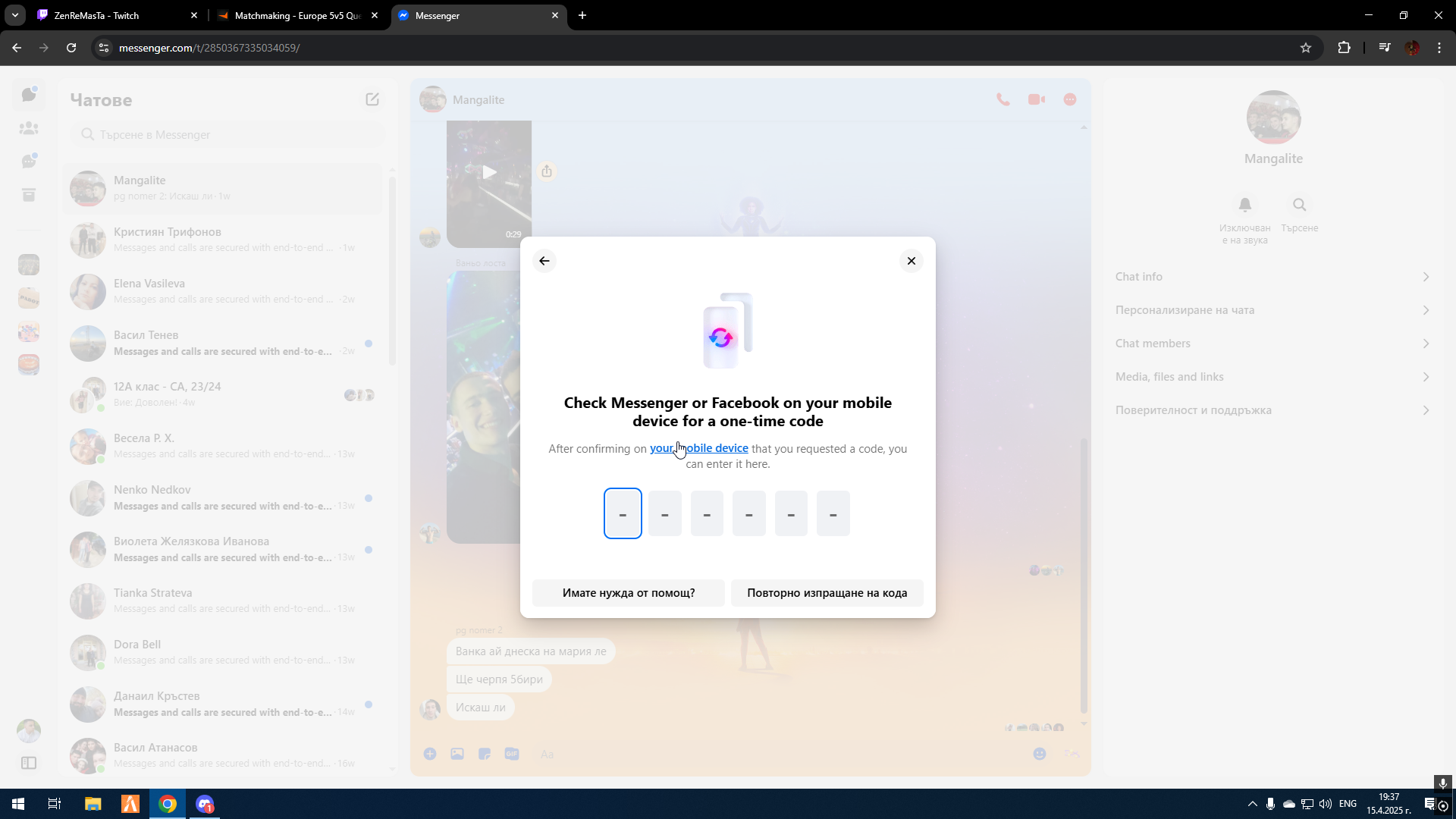Open the new message compose icon

click(372, 99)
